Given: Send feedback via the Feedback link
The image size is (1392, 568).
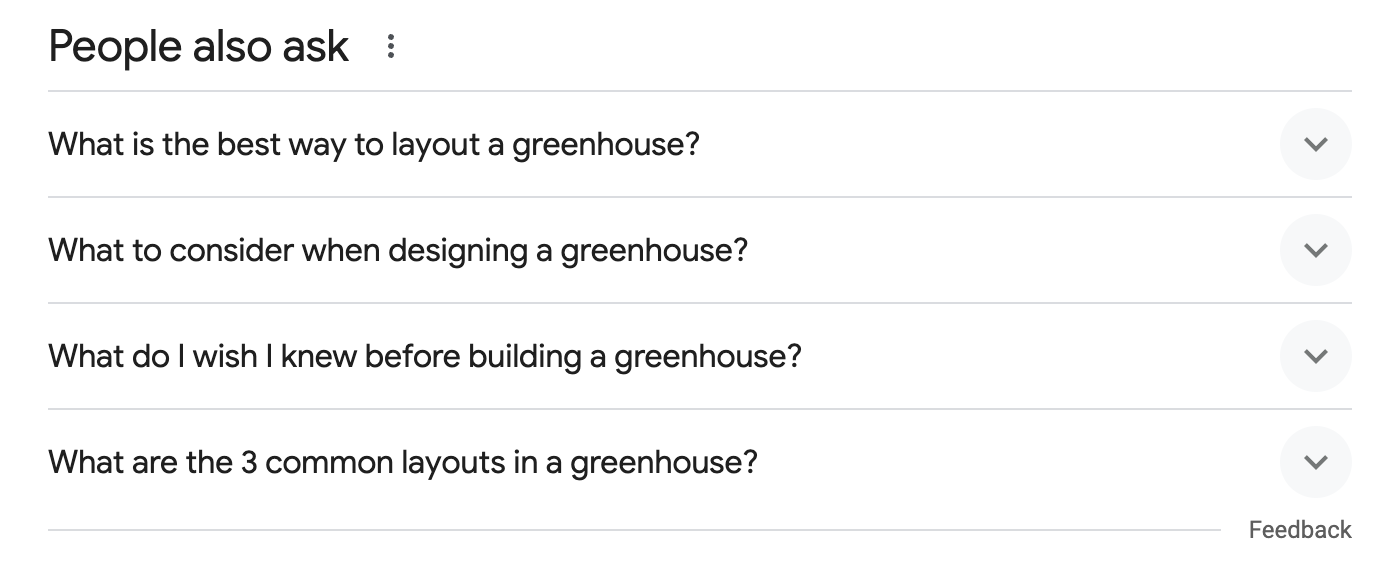Looking at the screenshot, I should (x=1299, y=529).
